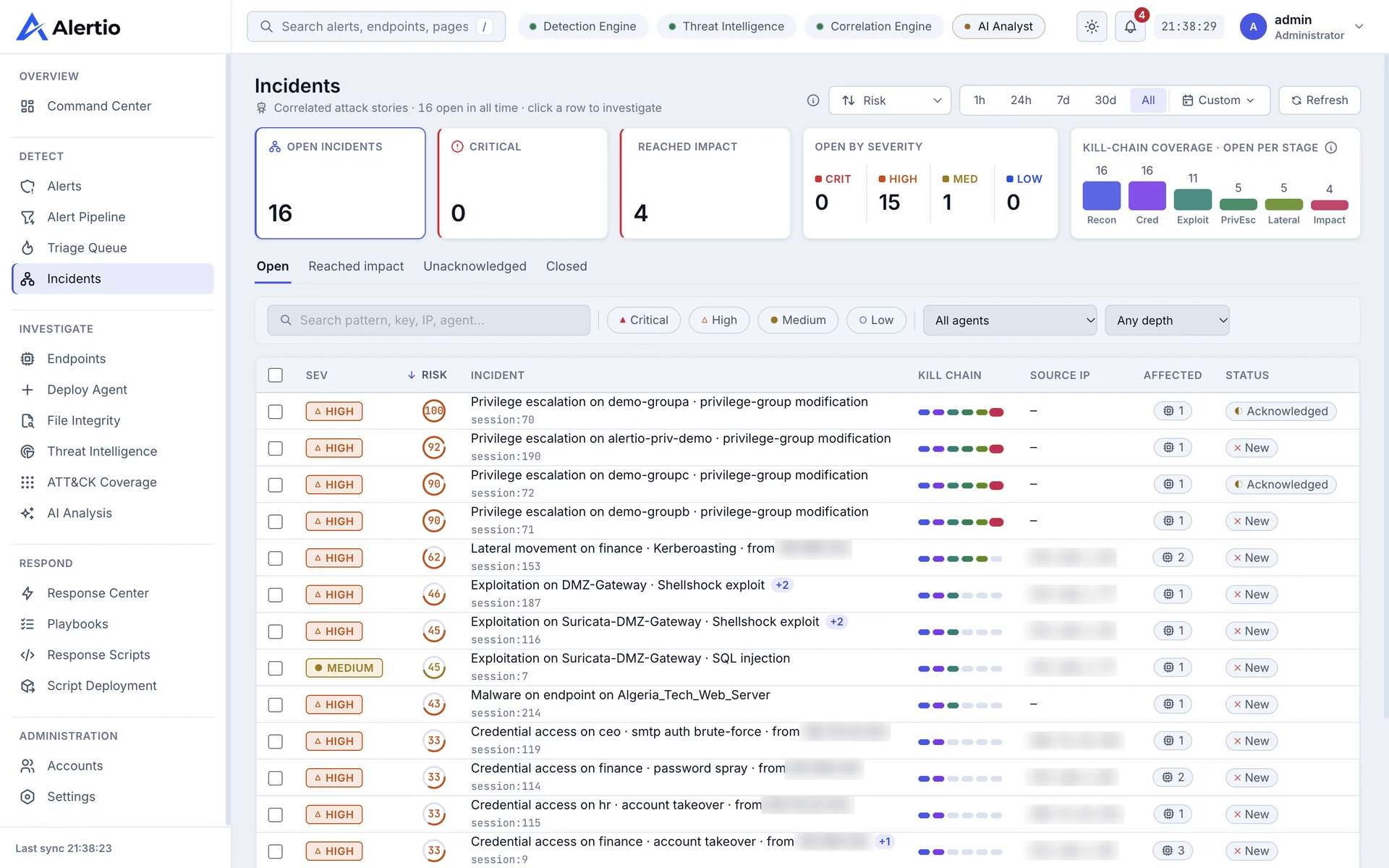Sort table by RISK column header
Image resolution: width=1389 pixels, height=868 pixels.
[427, 375]
